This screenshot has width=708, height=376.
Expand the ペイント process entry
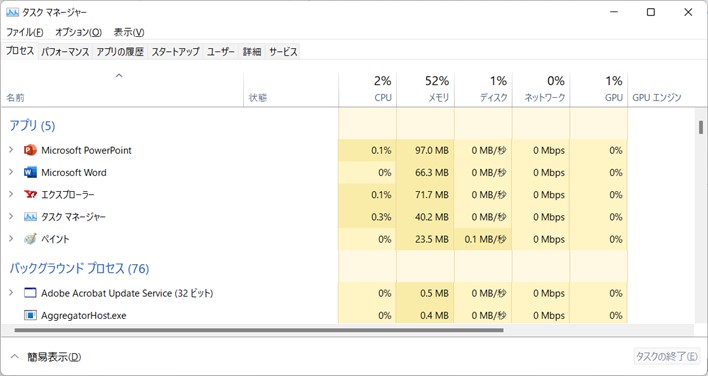click(11, 238)
